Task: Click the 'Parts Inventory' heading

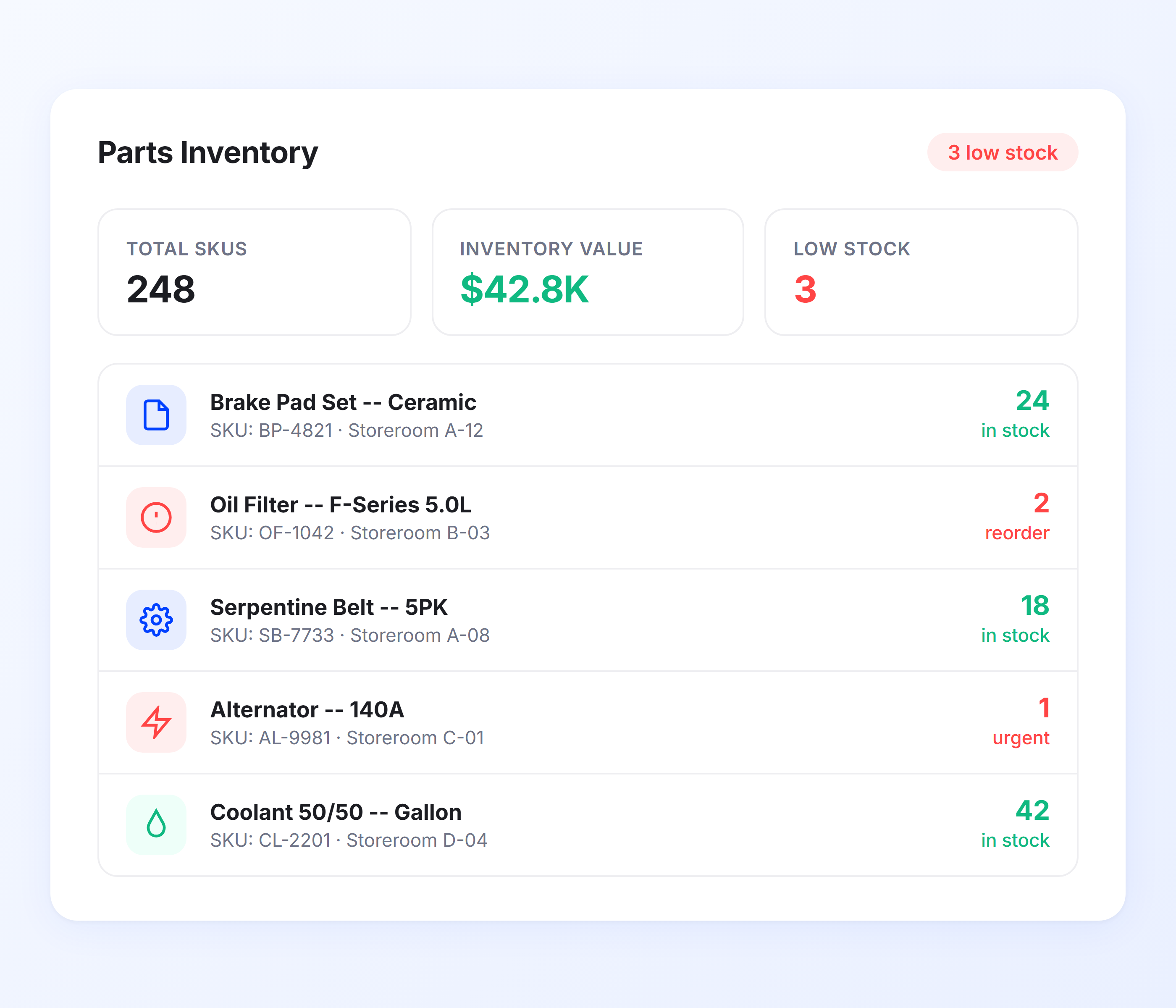Action: coord(208,153)
